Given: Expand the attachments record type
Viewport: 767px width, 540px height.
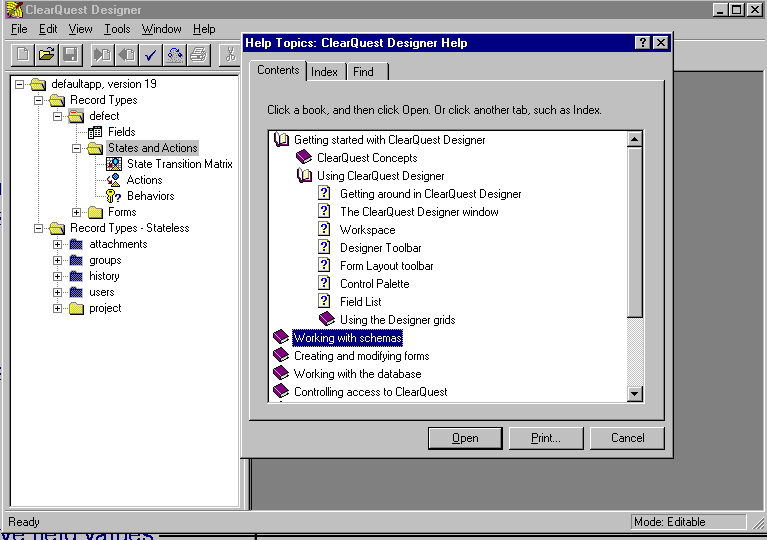Looking at the screenshot, I should pos(58,244).
